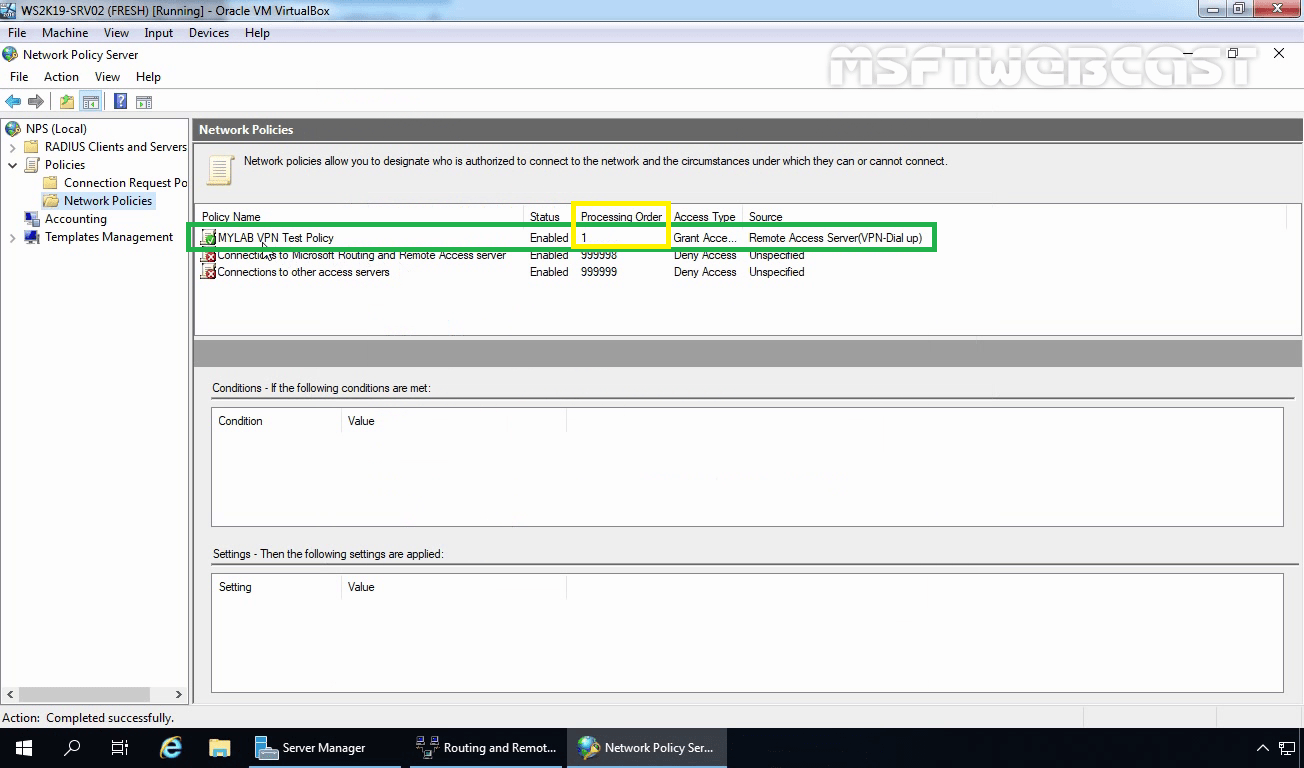Collapse the Policies tree node
The height and width of the screenshot is (768, 1304).
point(12,165)
